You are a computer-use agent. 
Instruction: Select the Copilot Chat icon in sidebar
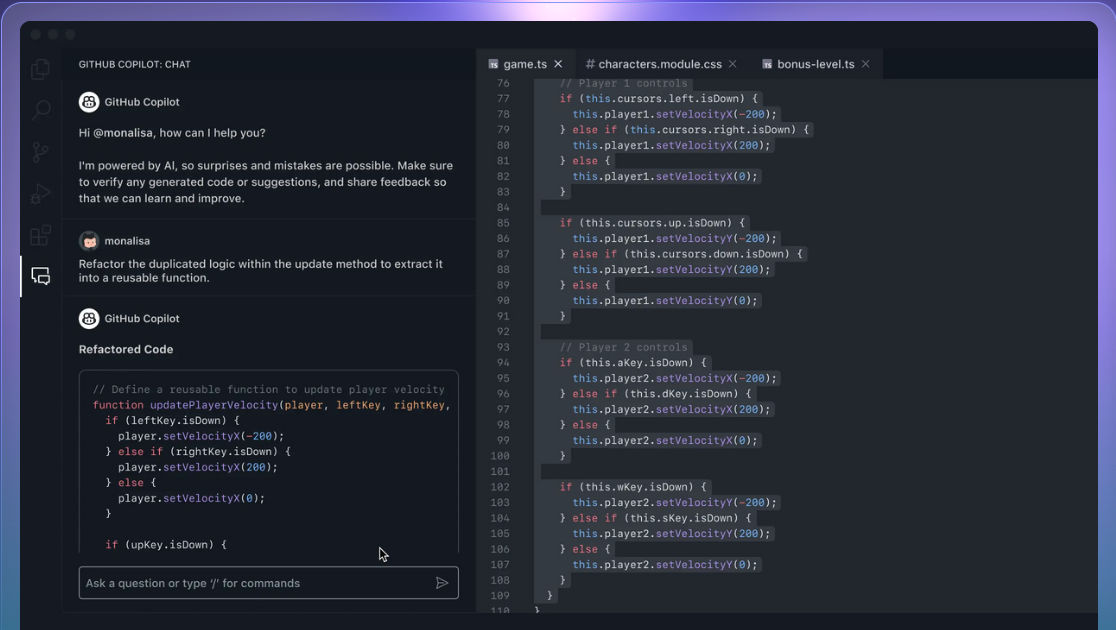point(41,276)
